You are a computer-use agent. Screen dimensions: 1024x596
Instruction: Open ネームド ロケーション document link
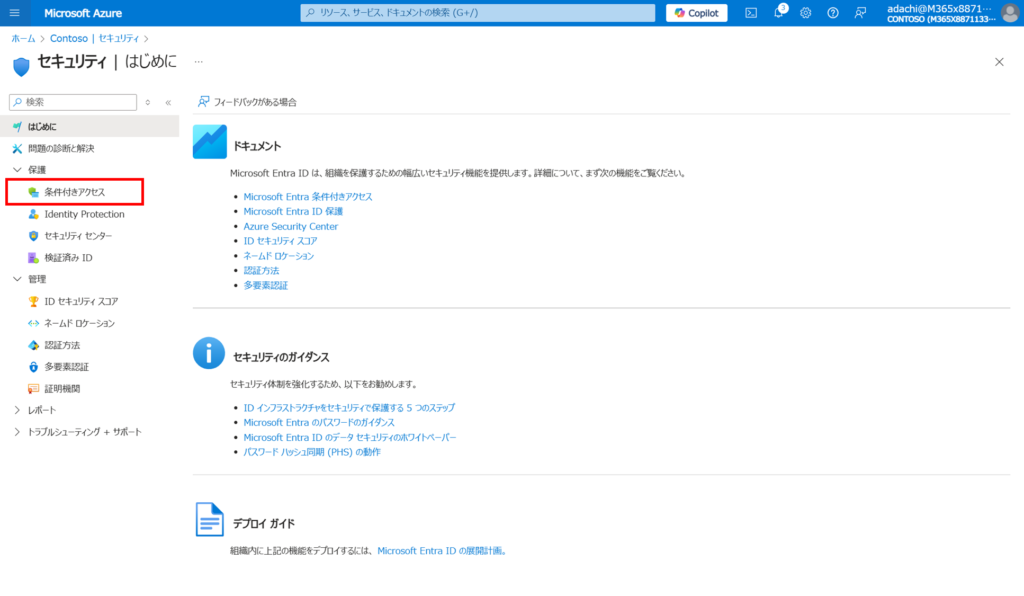pos(278,256)
